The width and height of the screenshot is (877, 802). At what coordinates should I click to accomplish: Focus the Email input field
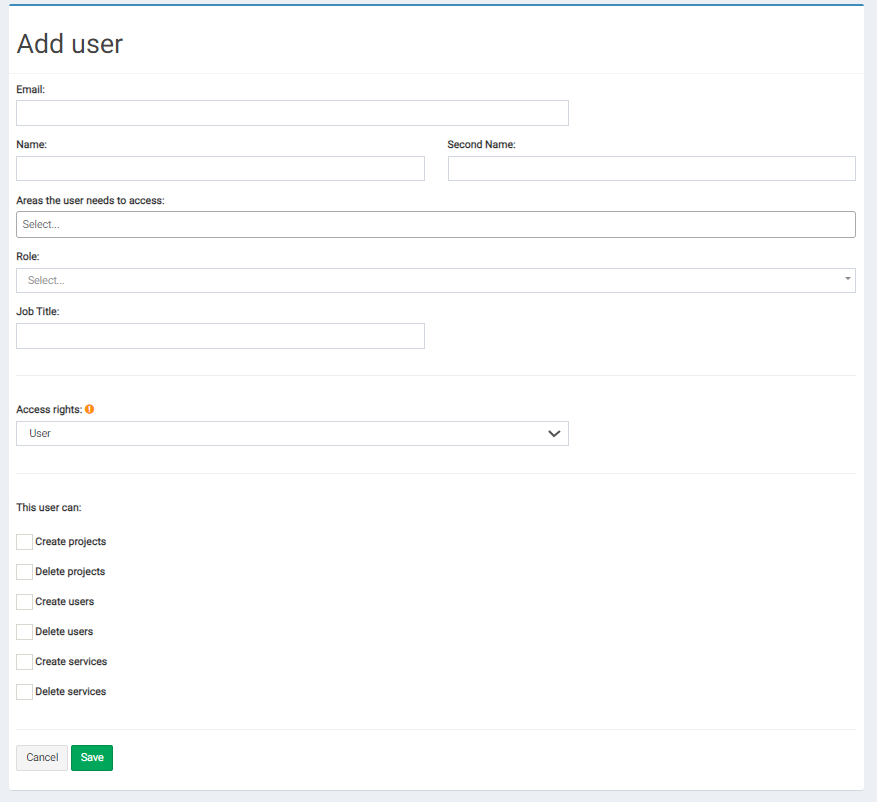tap(293, 113)
